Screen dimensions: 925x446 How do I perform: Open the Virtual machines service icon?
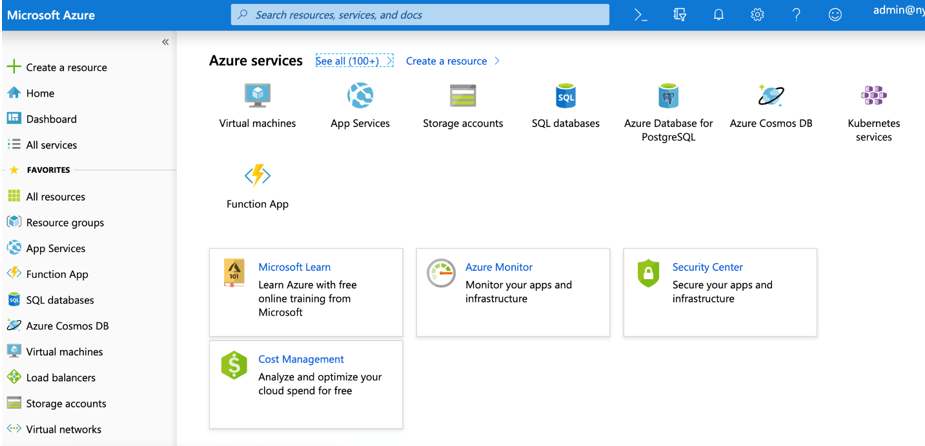[258, 96]
